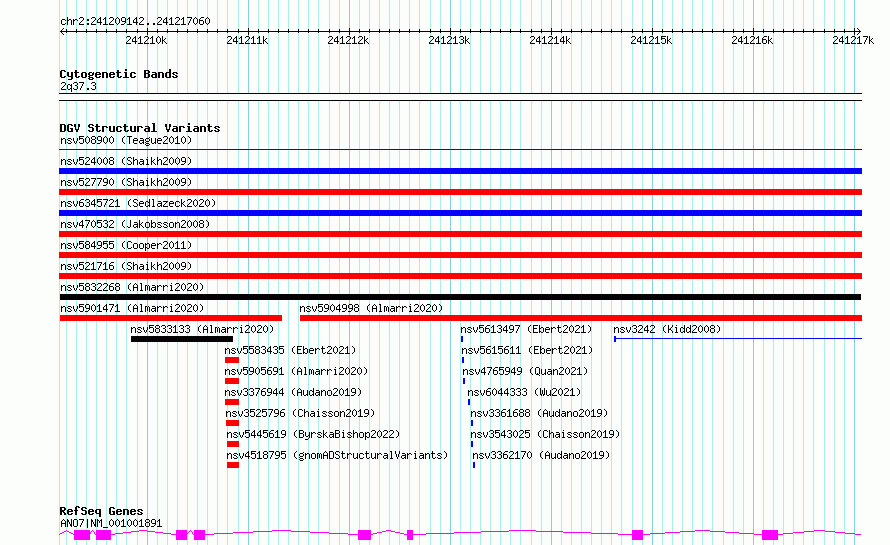Open the nsv3242 (Kidd2008) label
The width and height of the screenshot is (890, 545).
(x=667, y=329)
